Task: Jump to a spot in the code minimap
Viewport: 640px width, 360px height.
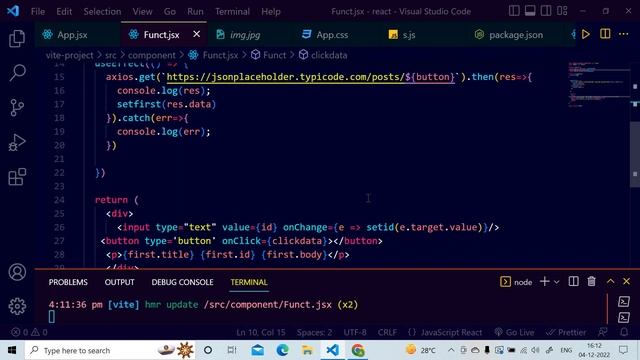Action: tap(598, 84)
